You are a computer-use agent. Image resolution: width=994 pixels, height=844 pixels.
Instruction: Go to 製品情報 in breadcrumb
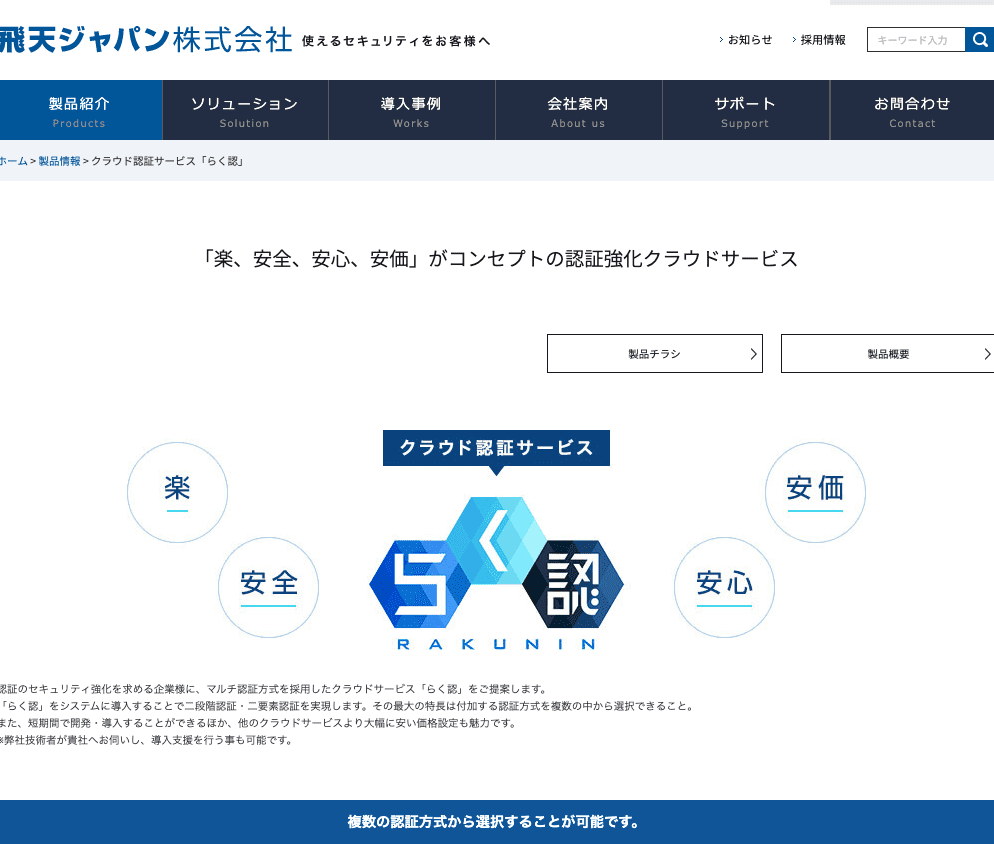click(60, 161)
